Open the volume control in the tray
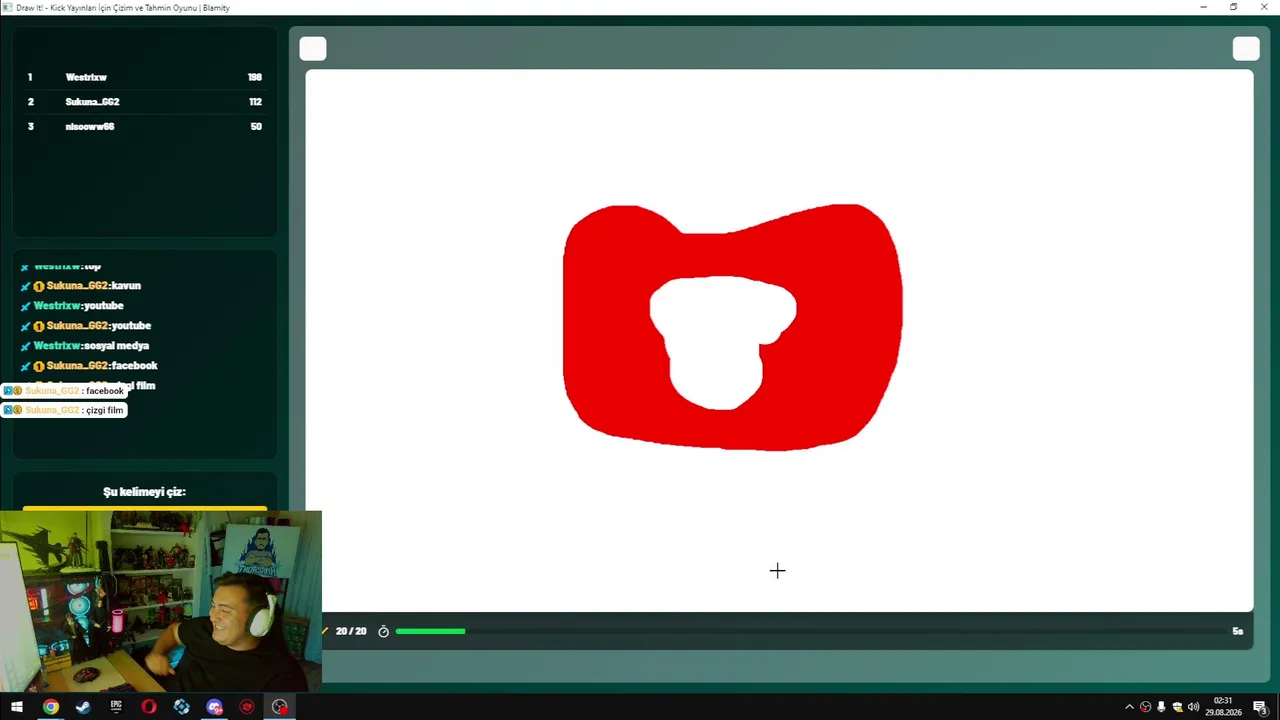The height and width of the screenshot is (720, 1280). 1193,707
